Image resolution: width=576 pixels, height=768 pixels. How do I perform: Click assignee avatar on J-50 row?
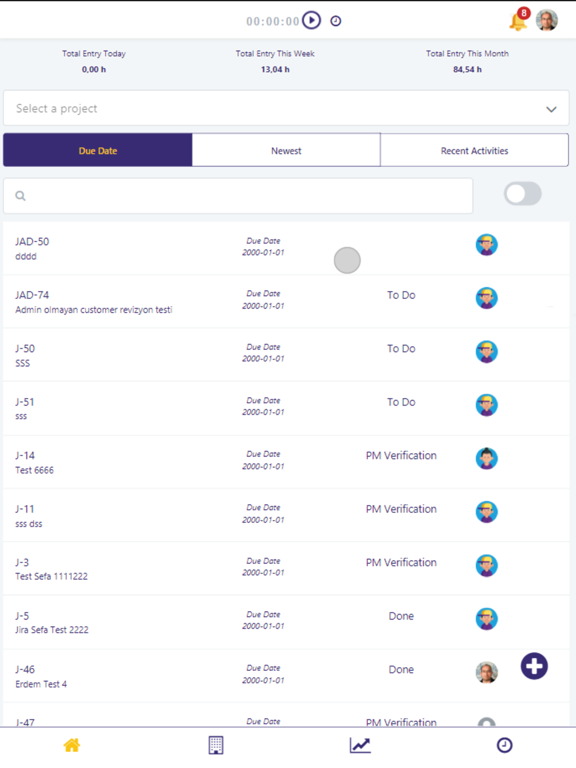click(x=486, y=352)
